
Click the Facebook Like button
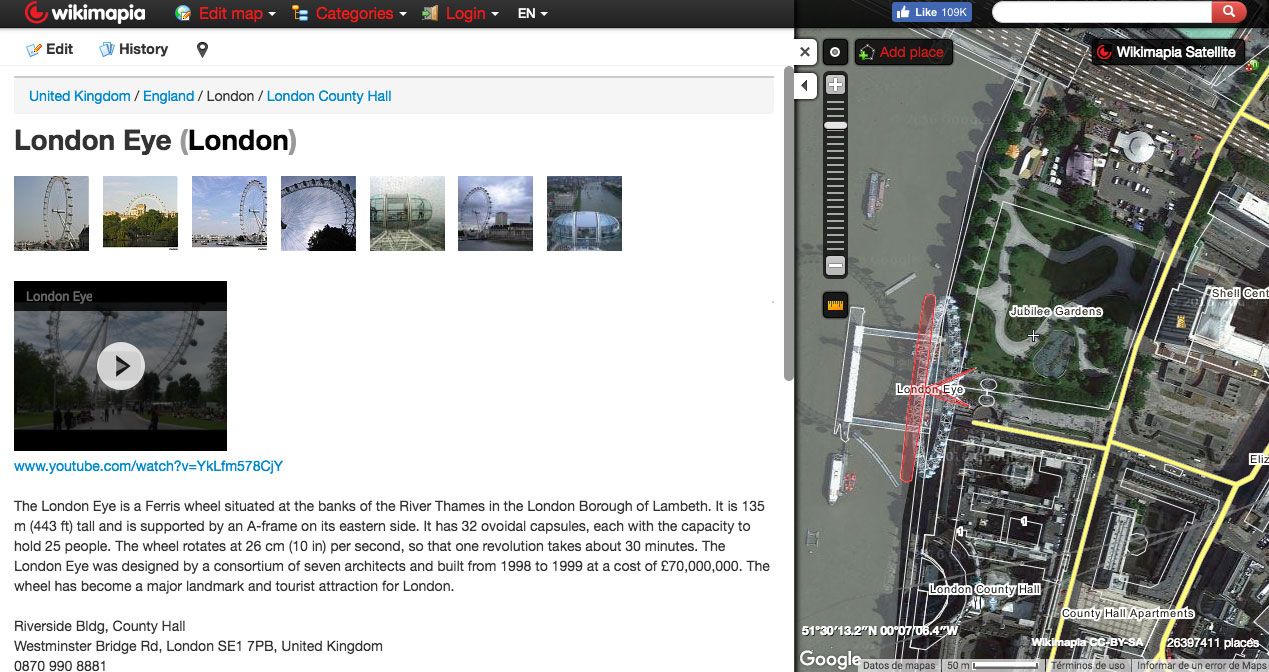[931, 12]
